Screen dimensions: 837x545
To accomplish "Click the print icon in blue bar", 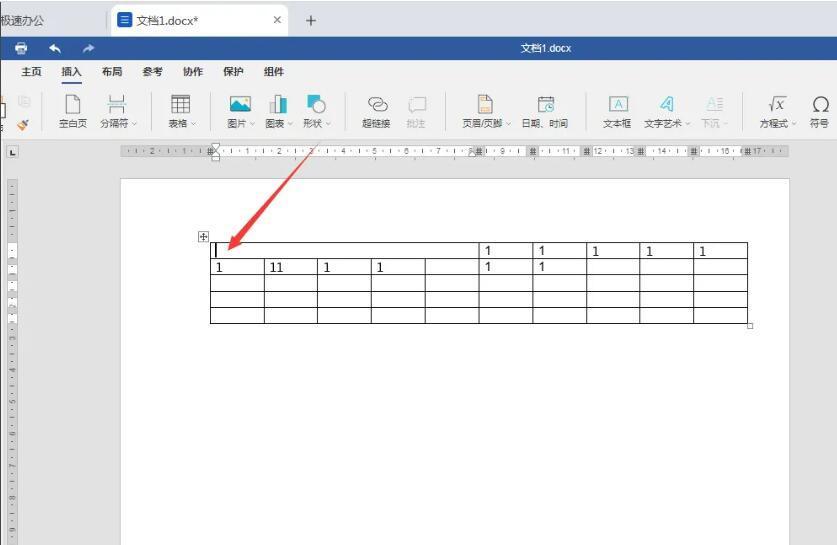I will 21,49.
